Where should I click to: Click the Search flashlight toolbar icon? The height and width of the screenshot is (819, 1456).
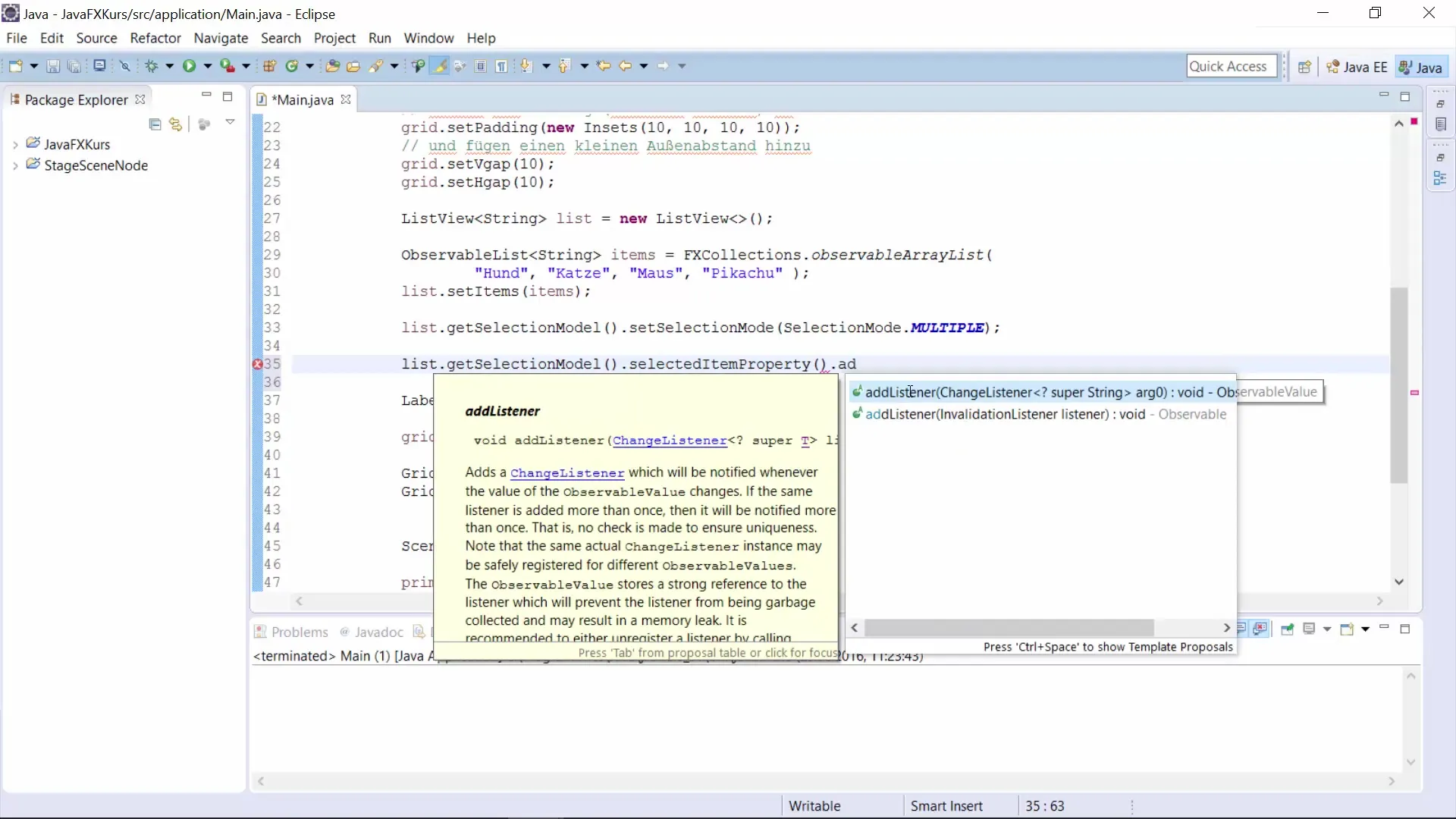(x=375, y=66)
